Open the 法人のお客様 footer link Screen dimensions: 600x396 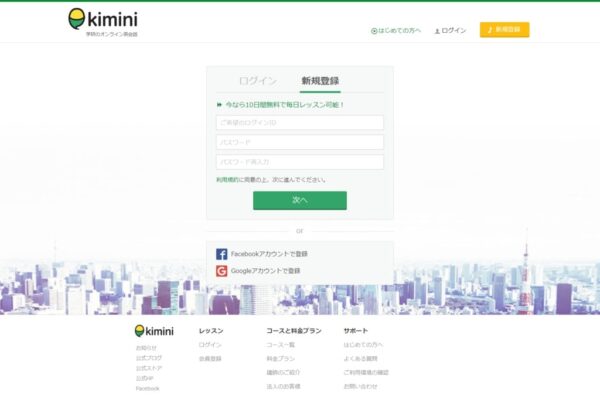click(283, 386)
